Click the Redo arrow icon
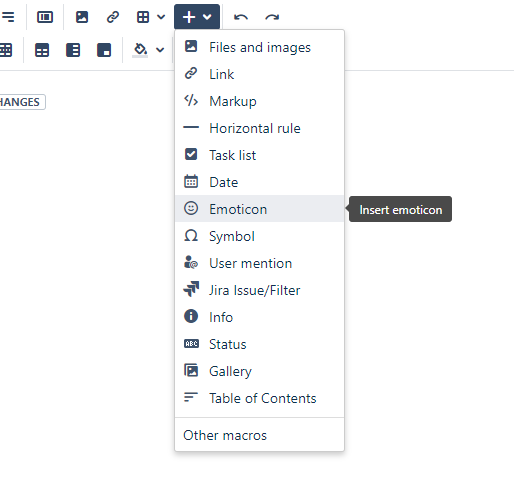The width and height of the screenshot is (514, 478). tap(272, 17)
